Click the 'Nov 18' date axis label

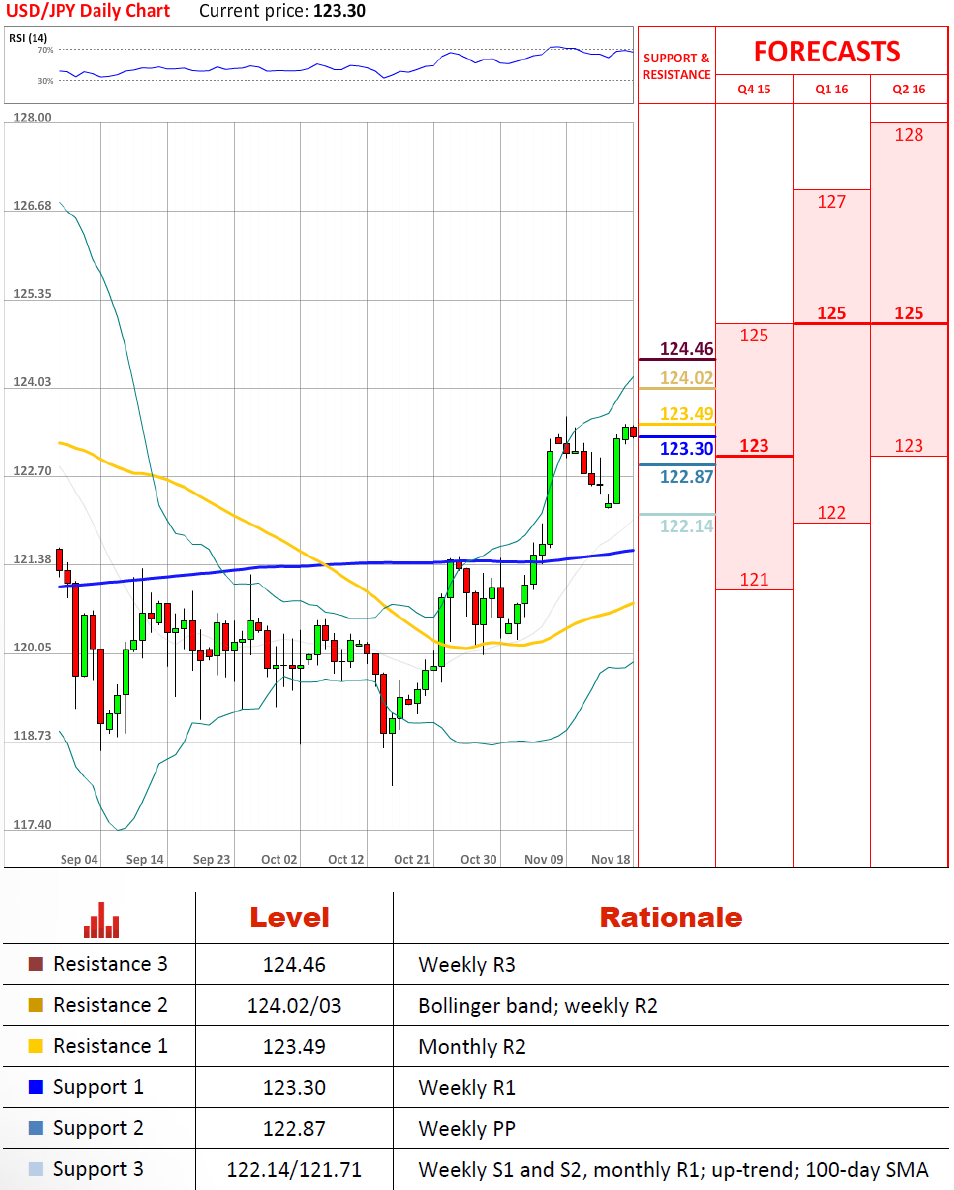[611, 859]
